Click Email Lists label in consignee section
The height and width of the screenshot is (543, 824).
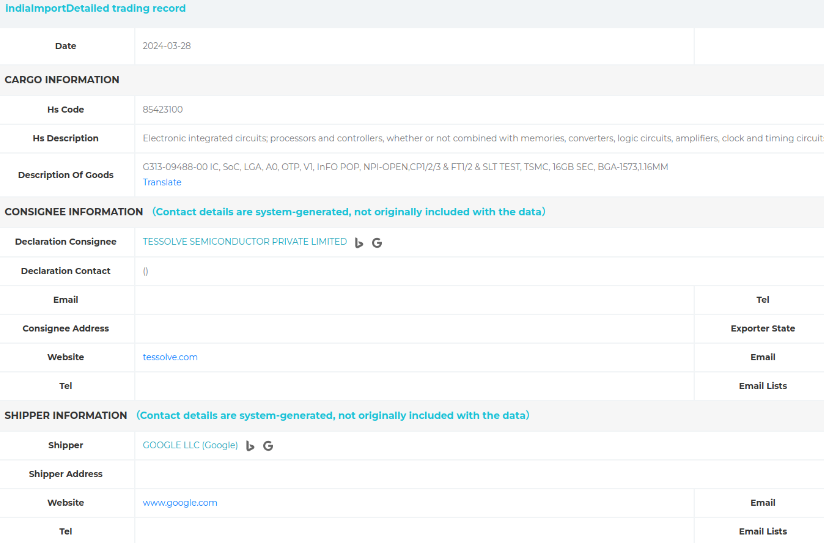click(x=763, y=386)
